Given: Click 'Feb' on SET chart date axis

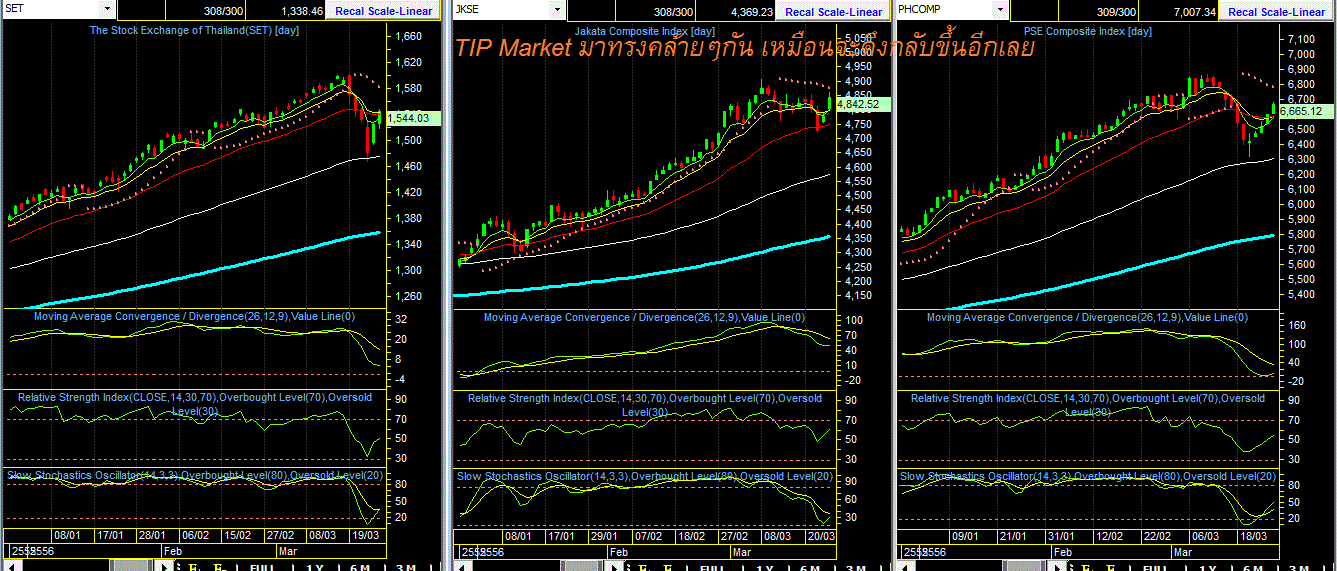Looking at the screenshot, I should click(172, 551).
